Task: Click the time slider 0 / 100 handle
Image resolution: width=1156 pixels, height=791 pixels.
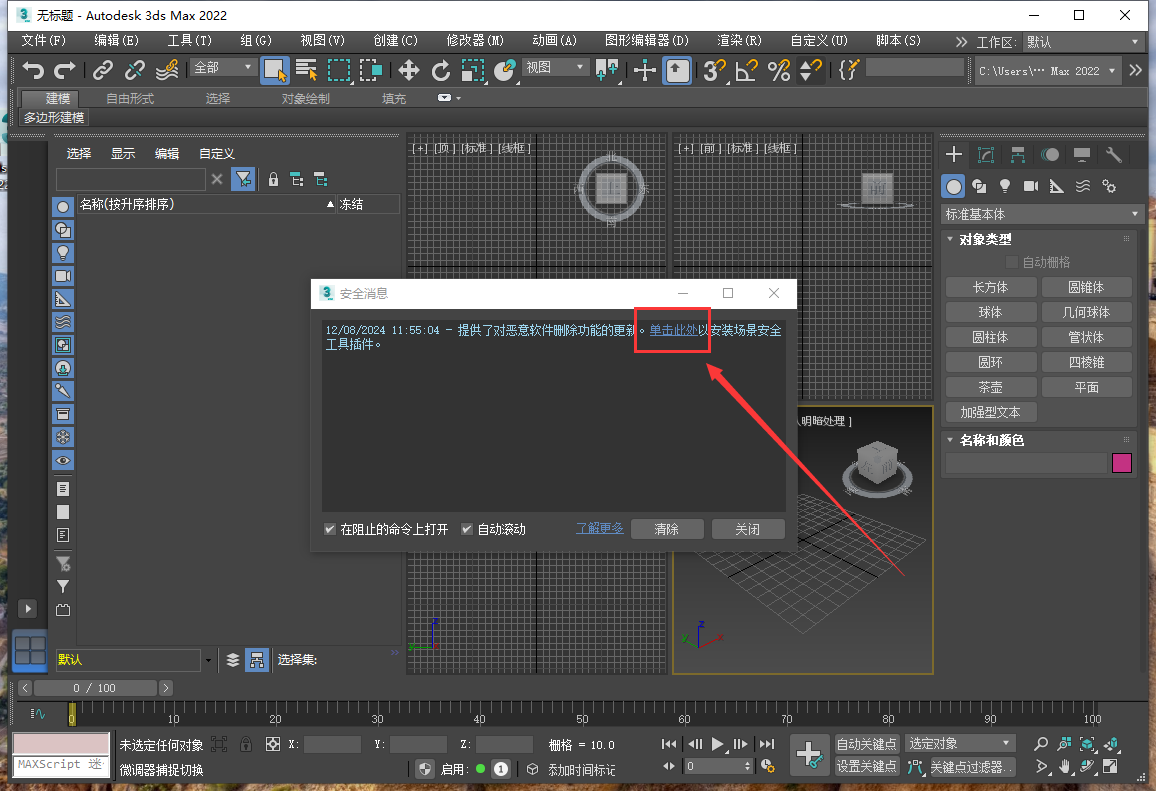Action: (94, 688)
